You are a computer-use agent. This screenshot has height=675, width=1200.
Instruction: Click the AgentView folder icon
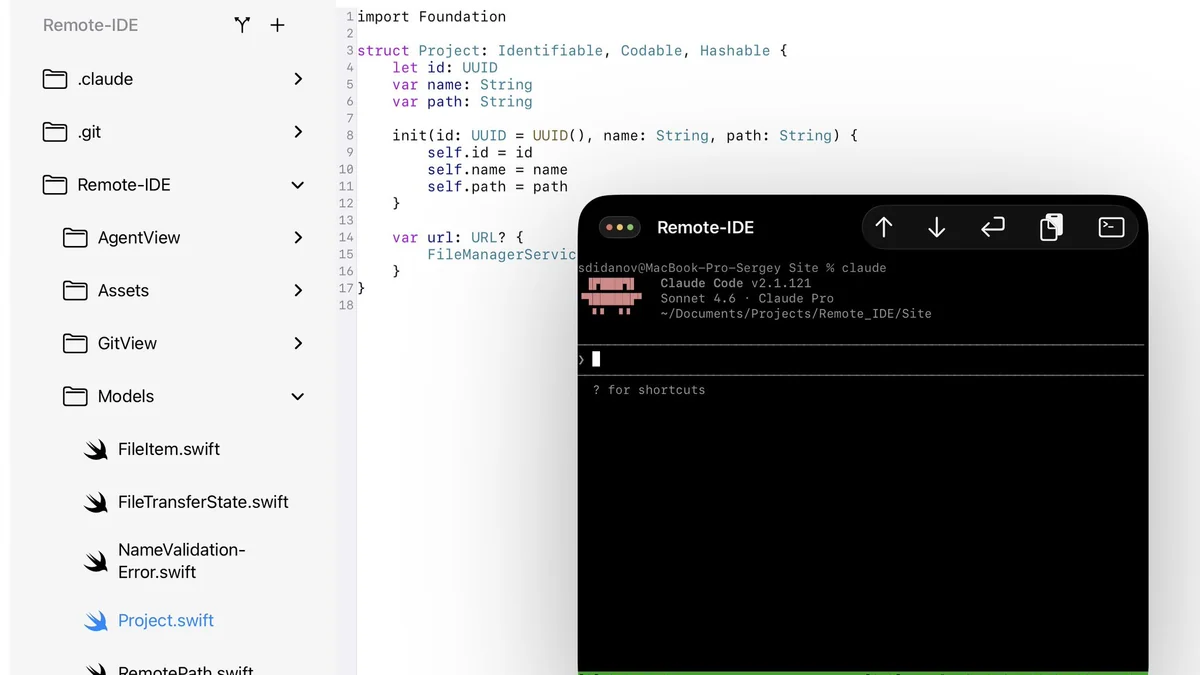pyautogui.click(x=75, y=238)
